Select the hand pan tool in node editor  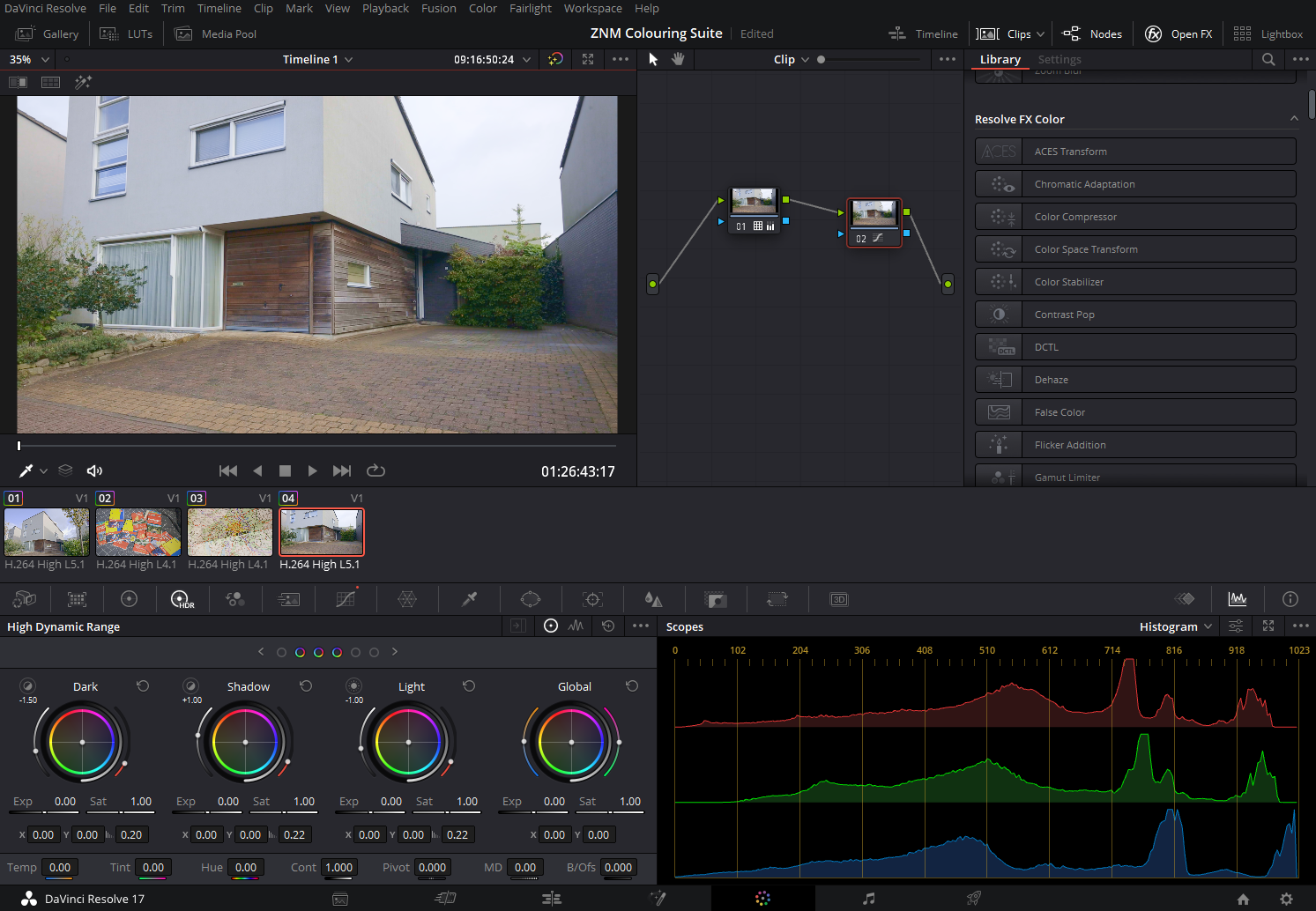[x=678, y=59]
